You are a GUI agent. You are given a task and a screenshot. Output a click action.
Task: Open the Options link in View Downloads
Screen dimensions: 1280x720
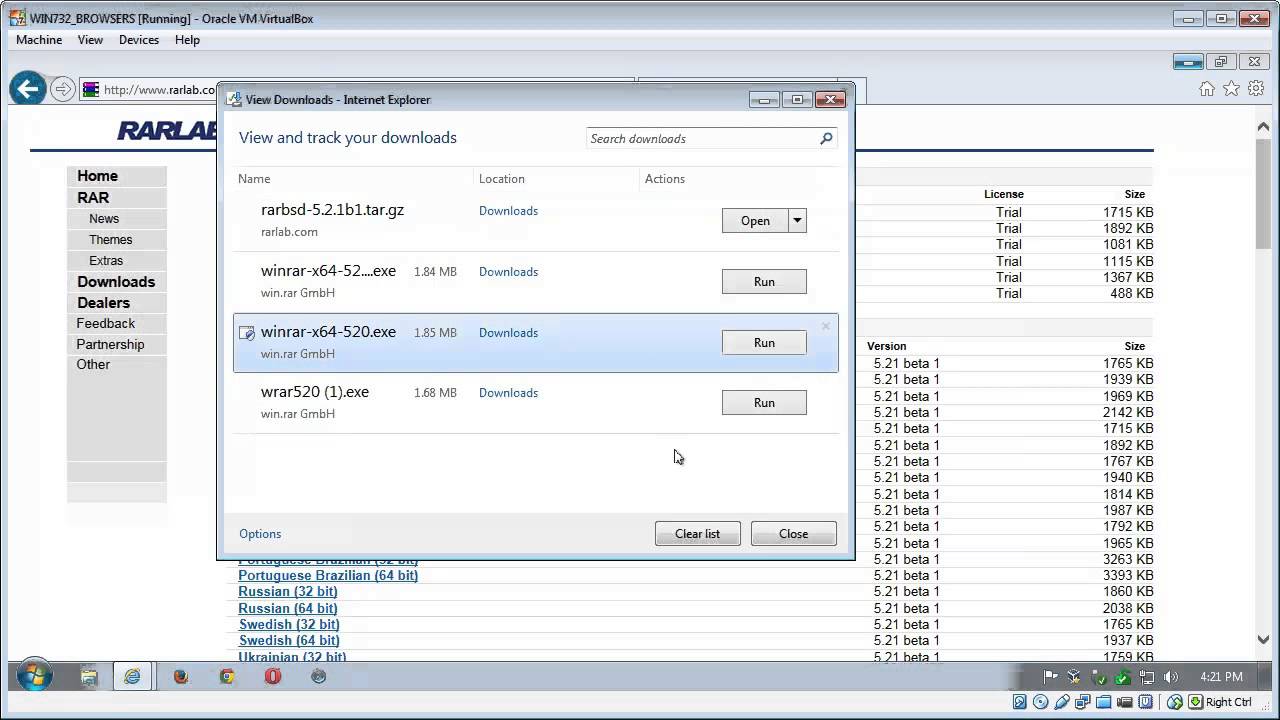[x=260, y=534]
